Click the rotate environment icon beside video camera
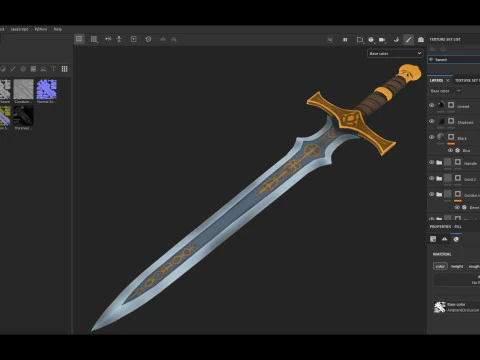 [396, 40]
